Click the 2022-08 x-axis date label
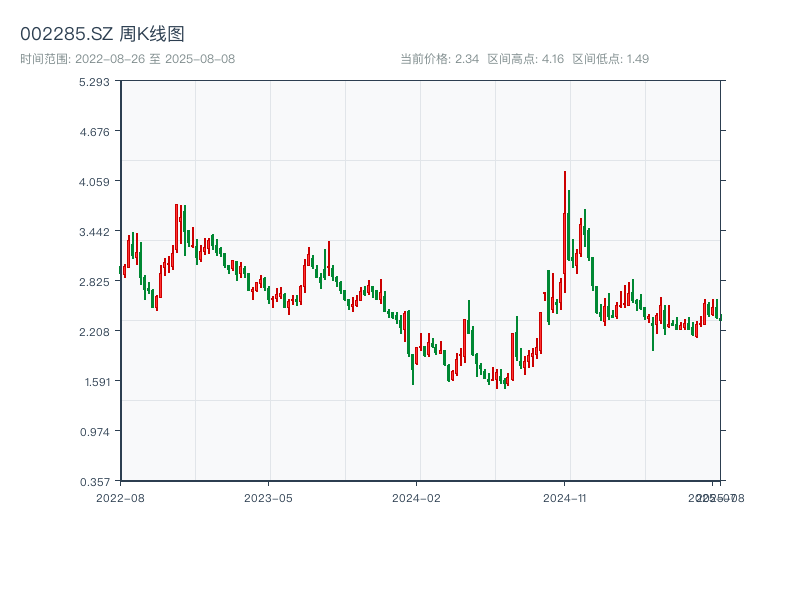Image resolution: width=800 pixels, height=600 pixels. coord(120,497)
